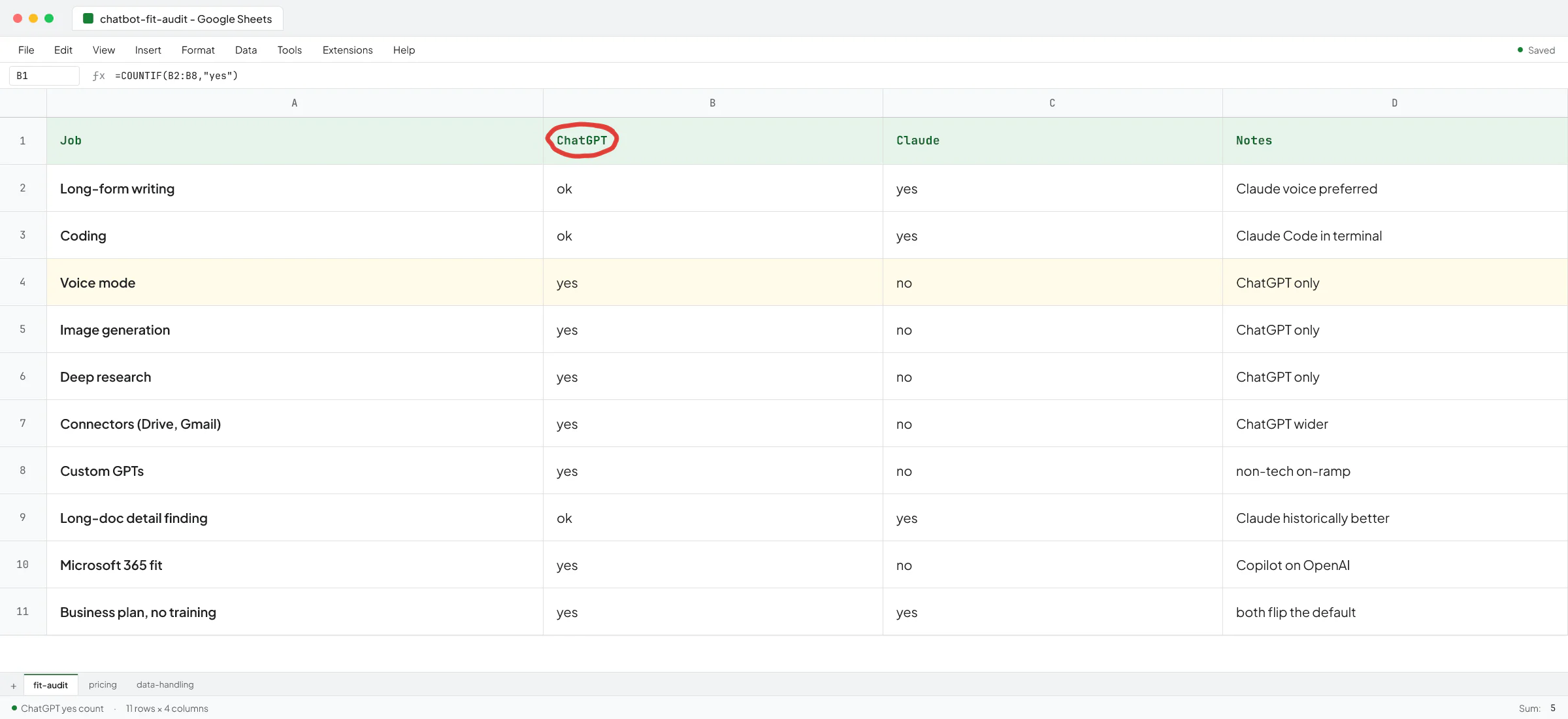Viewport: 1568px width, 719px height.
Task: Click 'Claude historically better' note cell
Action: point(1395,518)
